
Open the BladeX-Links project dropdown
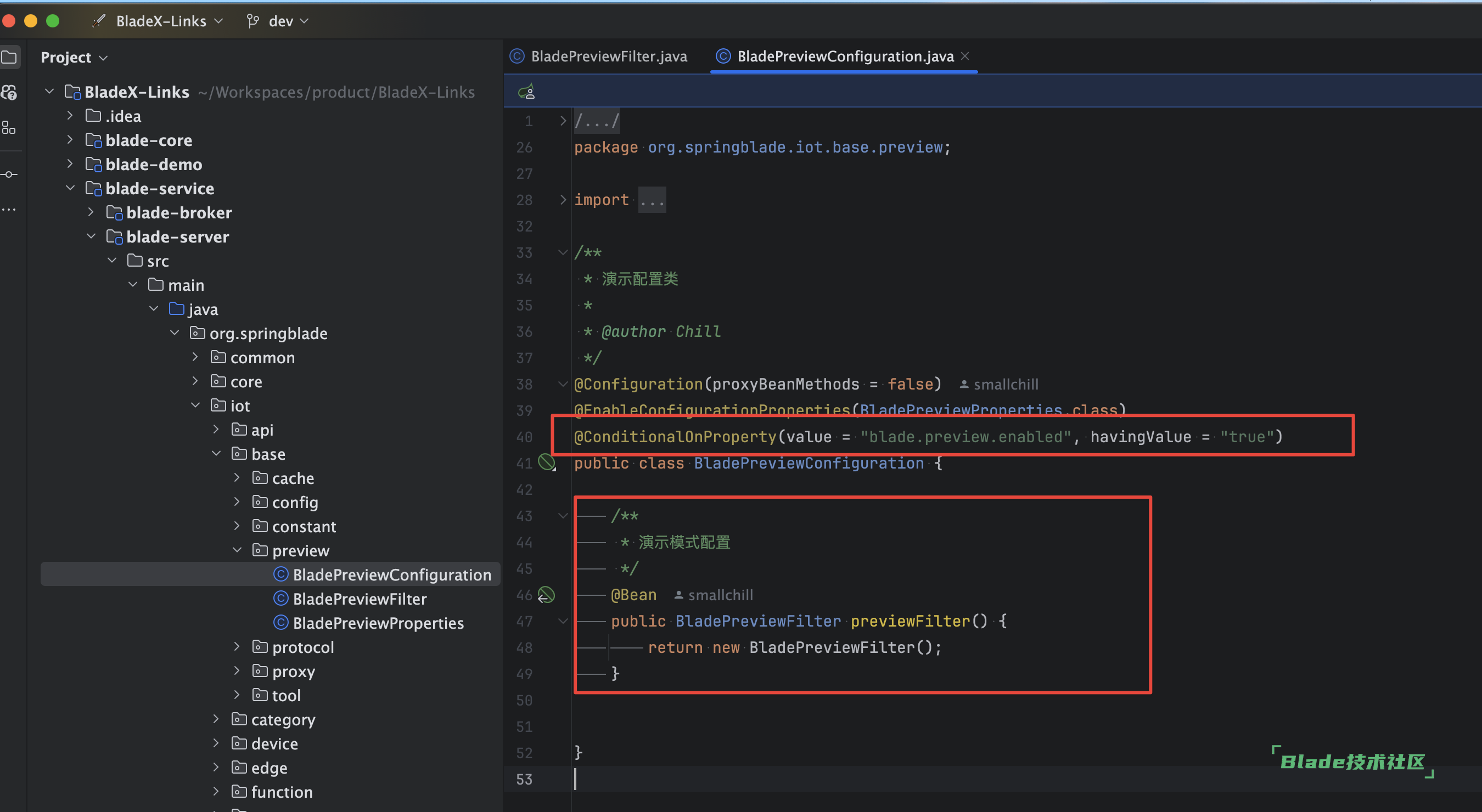click(x=169, y=21)
